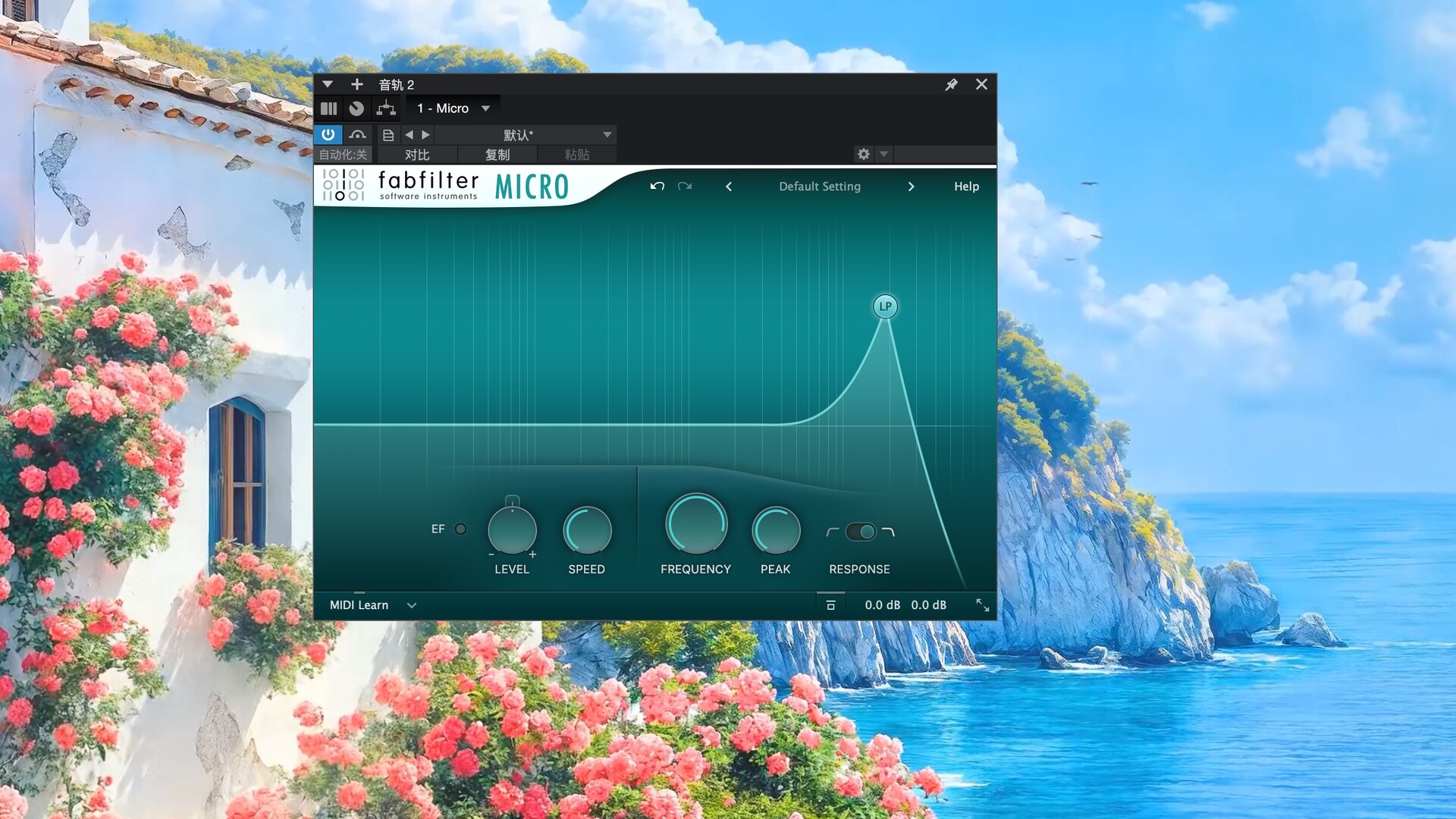This screenshot has height=819, width=1456.
Task: Click the sidechain icon next to power
Action: click(x=357, y=135)
